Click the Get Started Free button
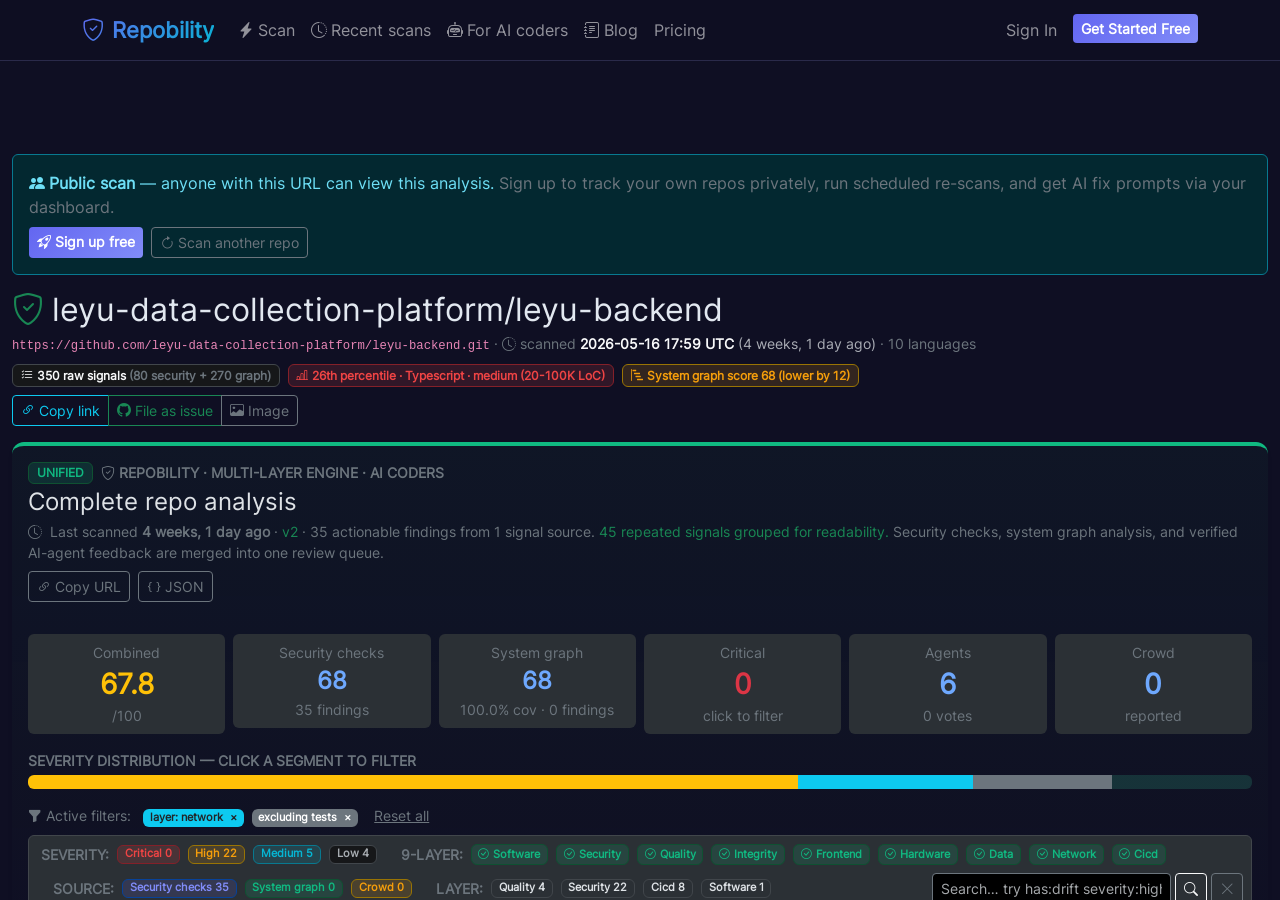 tap(1135, 29)
